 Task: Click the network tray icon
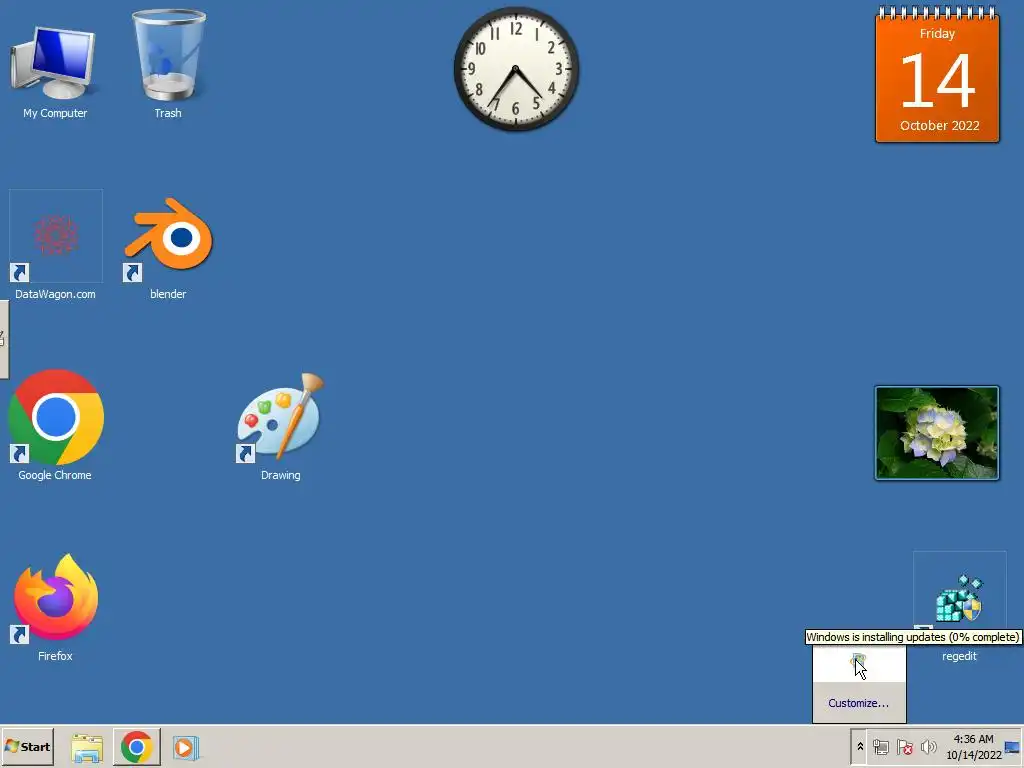[x=881, y=747]
